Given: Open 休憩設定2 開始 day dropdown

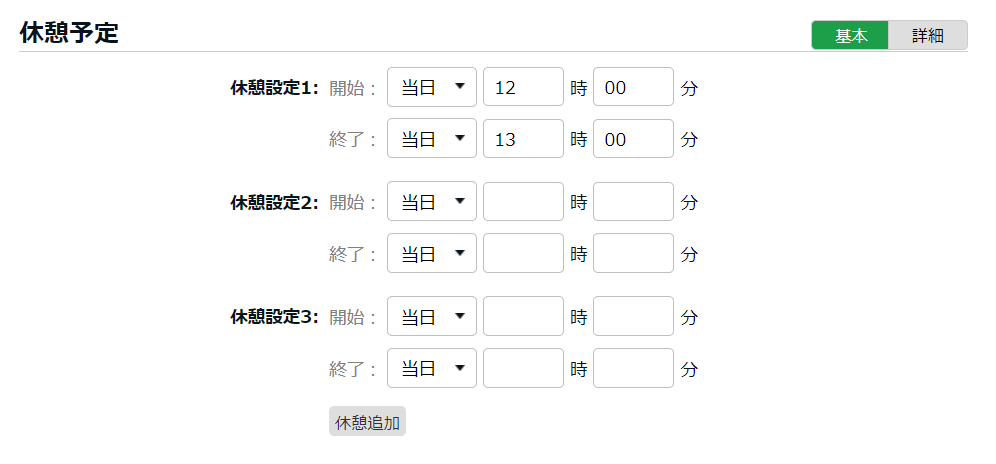Looking at the screenshot, I should click(x=432, y=202).
